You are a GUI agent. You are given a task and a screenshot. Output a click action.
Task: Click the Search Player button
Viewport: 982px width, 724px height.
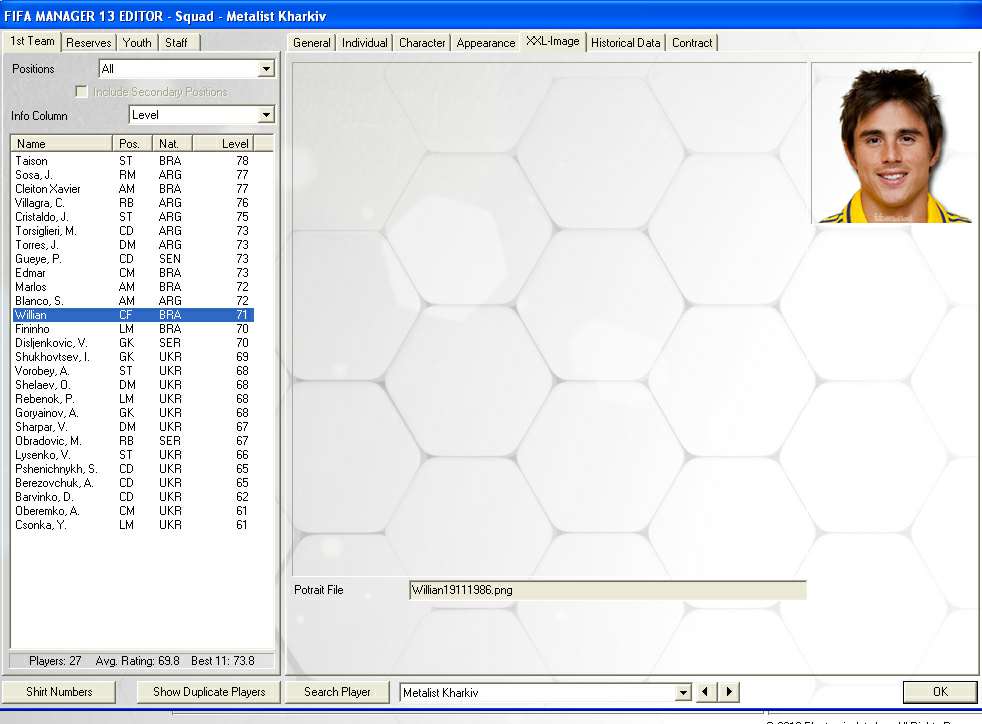click(x=337, y=692)
